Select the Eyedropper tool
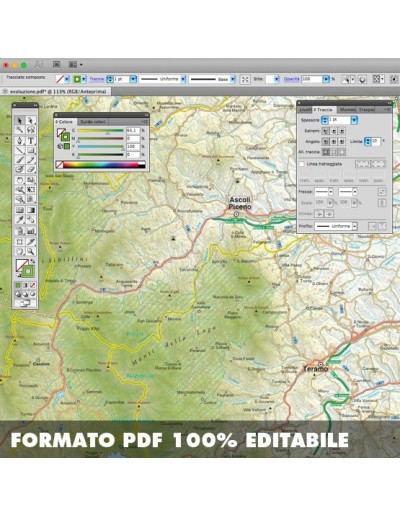 (20, 220)
